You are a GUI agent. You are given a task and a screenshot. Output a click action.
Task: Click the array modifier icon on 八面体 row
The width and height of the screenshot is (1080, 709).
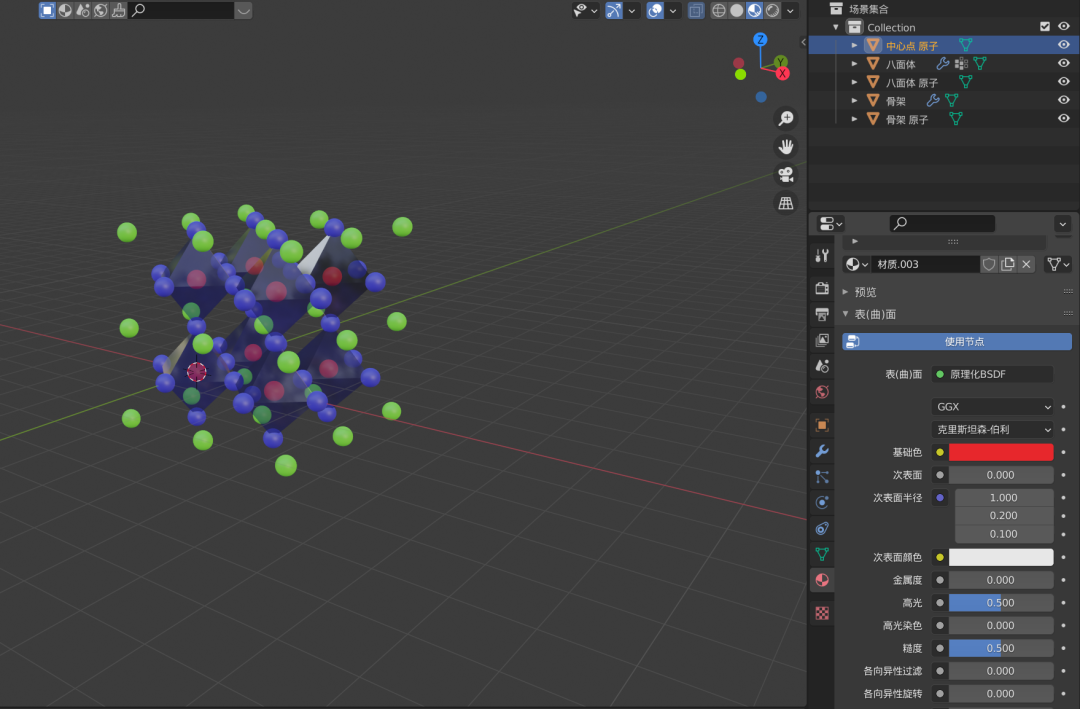coord(962,64)
